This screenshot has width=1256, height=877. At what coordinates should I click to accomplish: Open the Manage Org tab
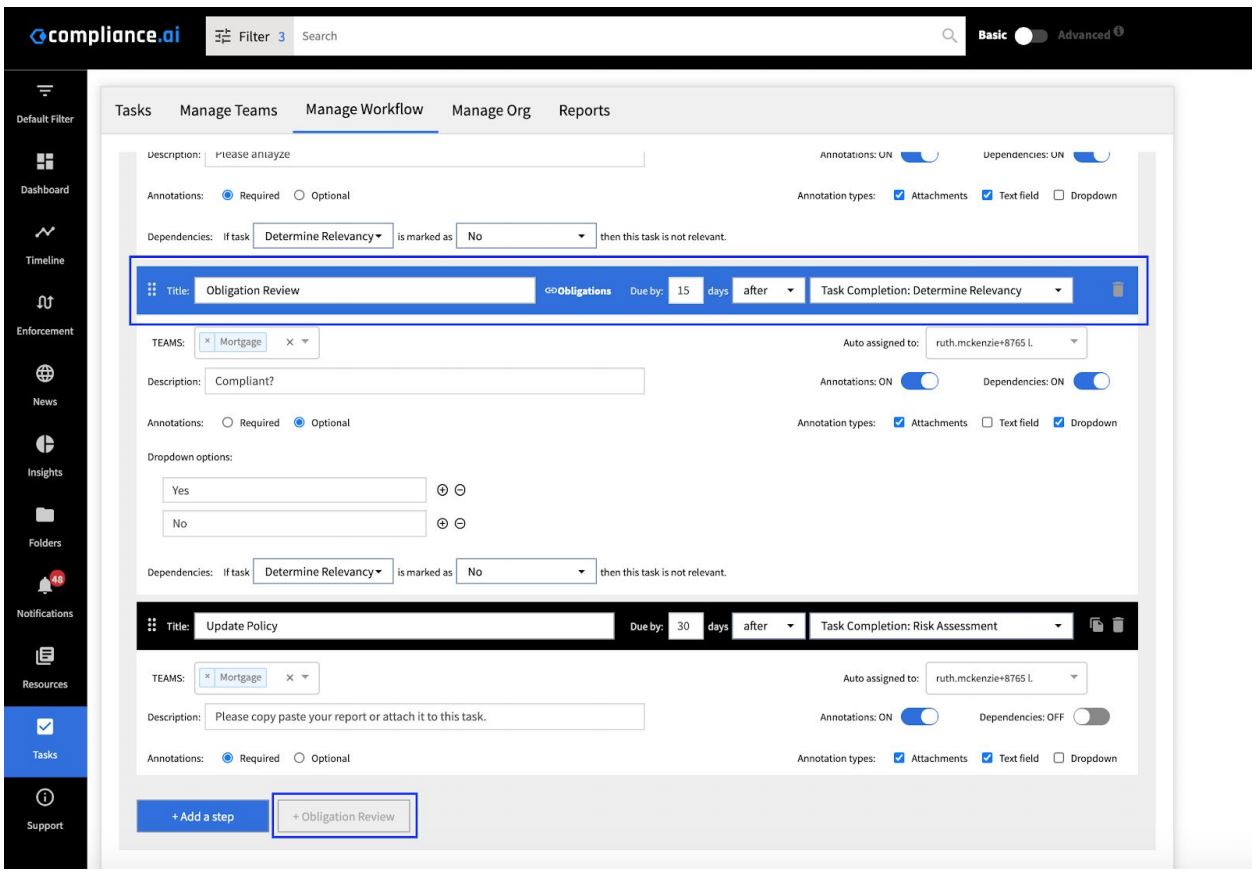tap(491, 110)
